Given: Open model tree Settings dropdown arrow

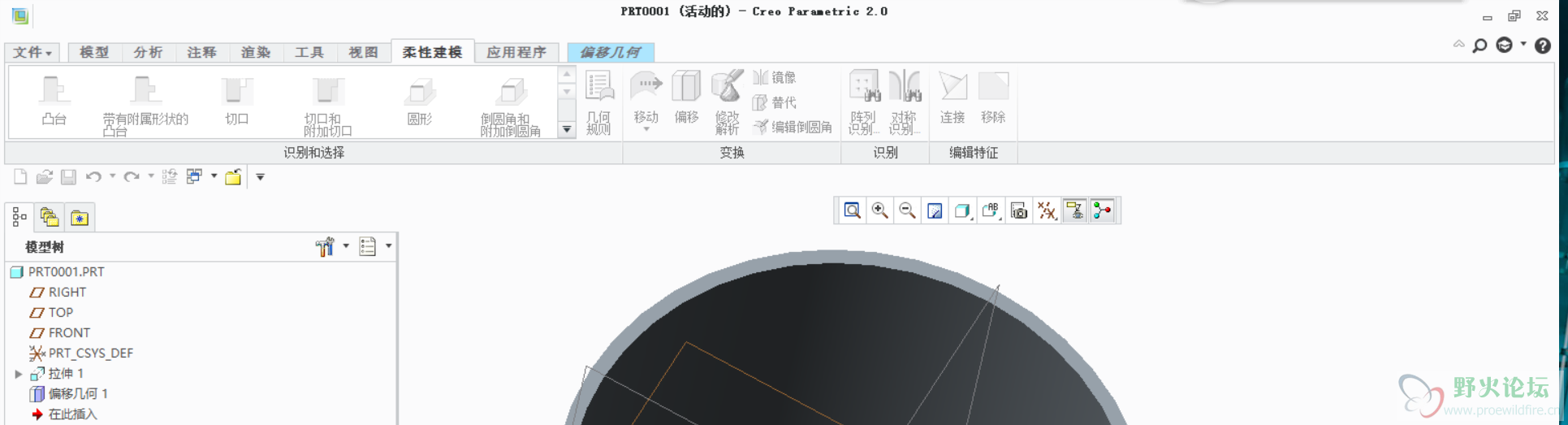Looking at the screenshot, I should [x=346, y=246].
